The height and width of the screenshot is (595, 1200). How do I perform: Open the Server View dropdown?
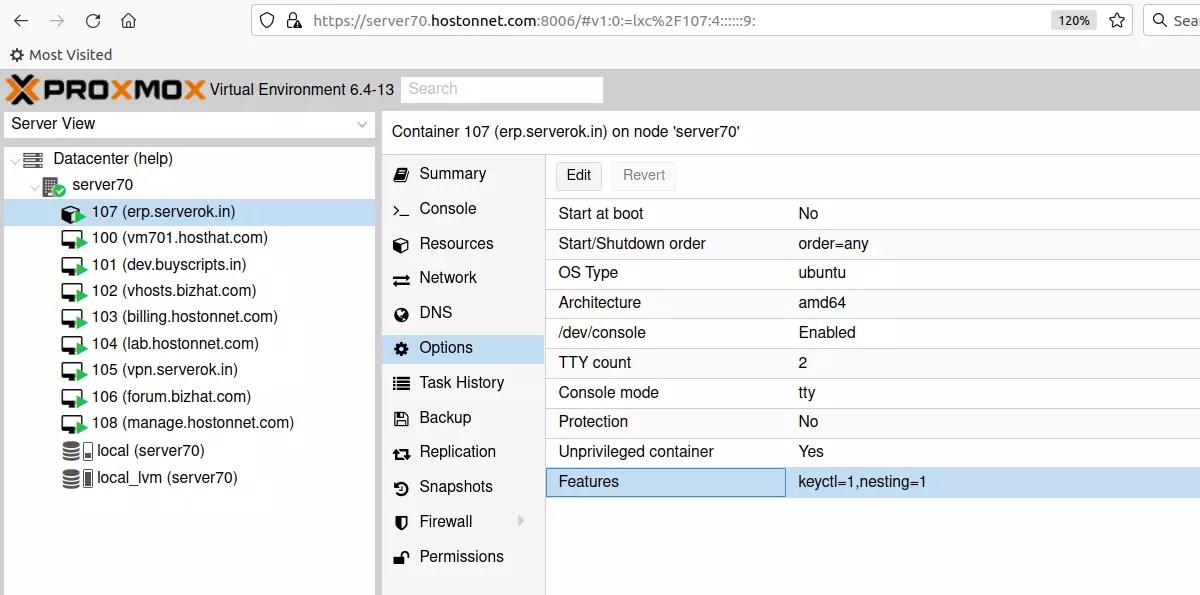click(x=361, y=124)
